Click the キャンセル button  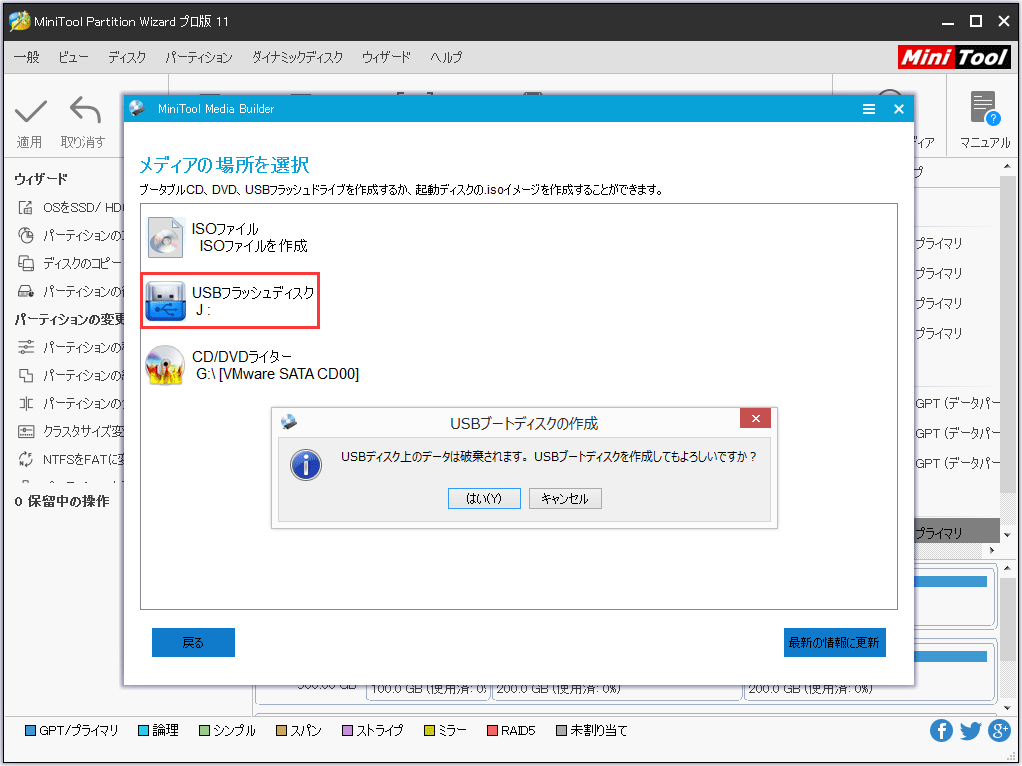[565, 499]
